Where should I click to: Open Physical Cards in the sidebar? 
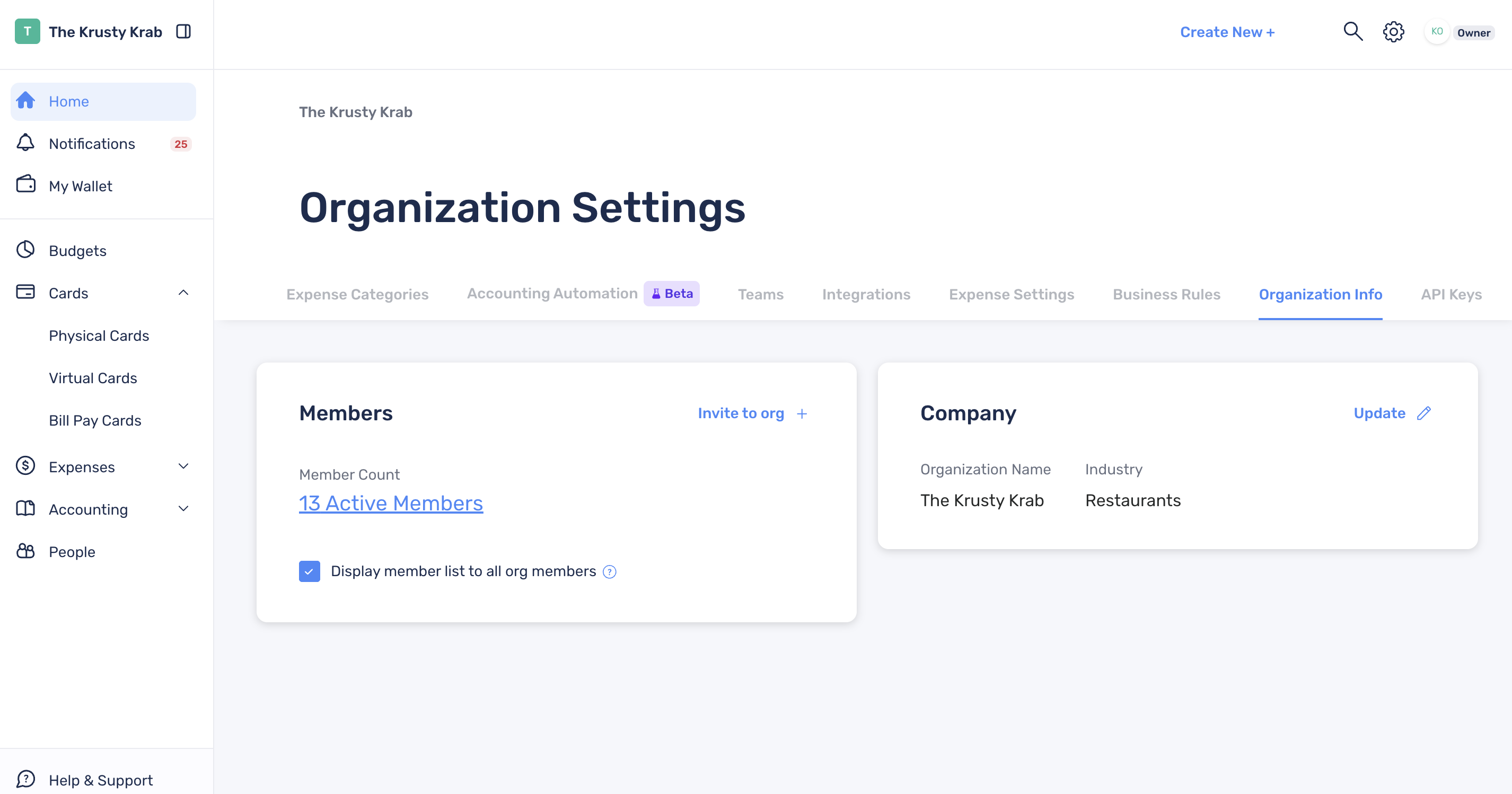(99, 336)
